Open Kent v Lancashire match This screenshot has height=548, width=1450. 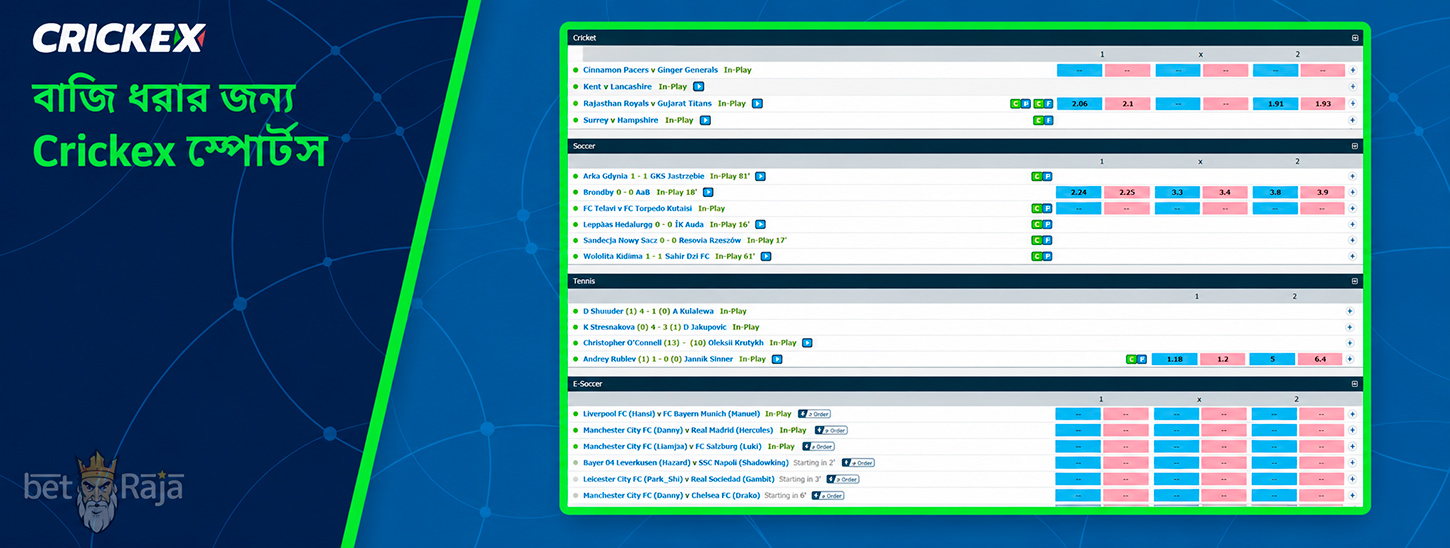(x=617, y=87)
